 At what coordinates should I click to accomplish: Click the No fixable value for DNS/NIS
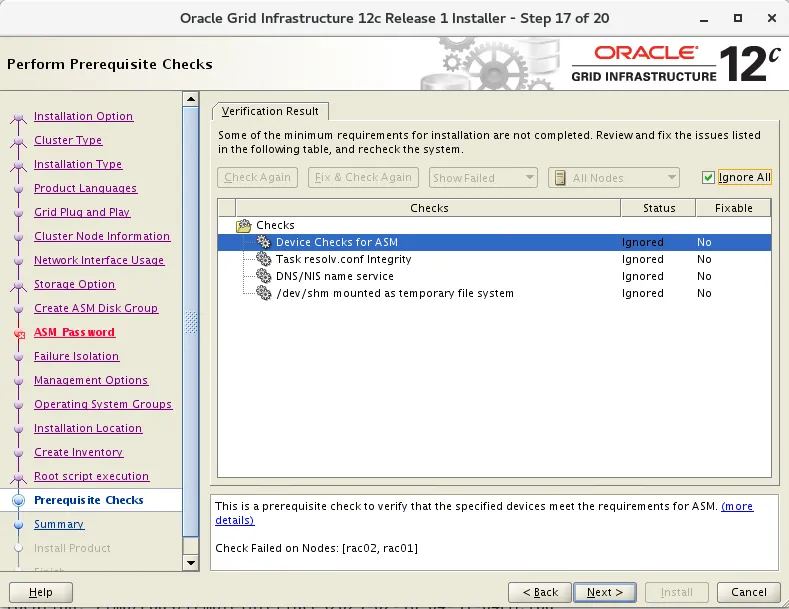[704, 276]
